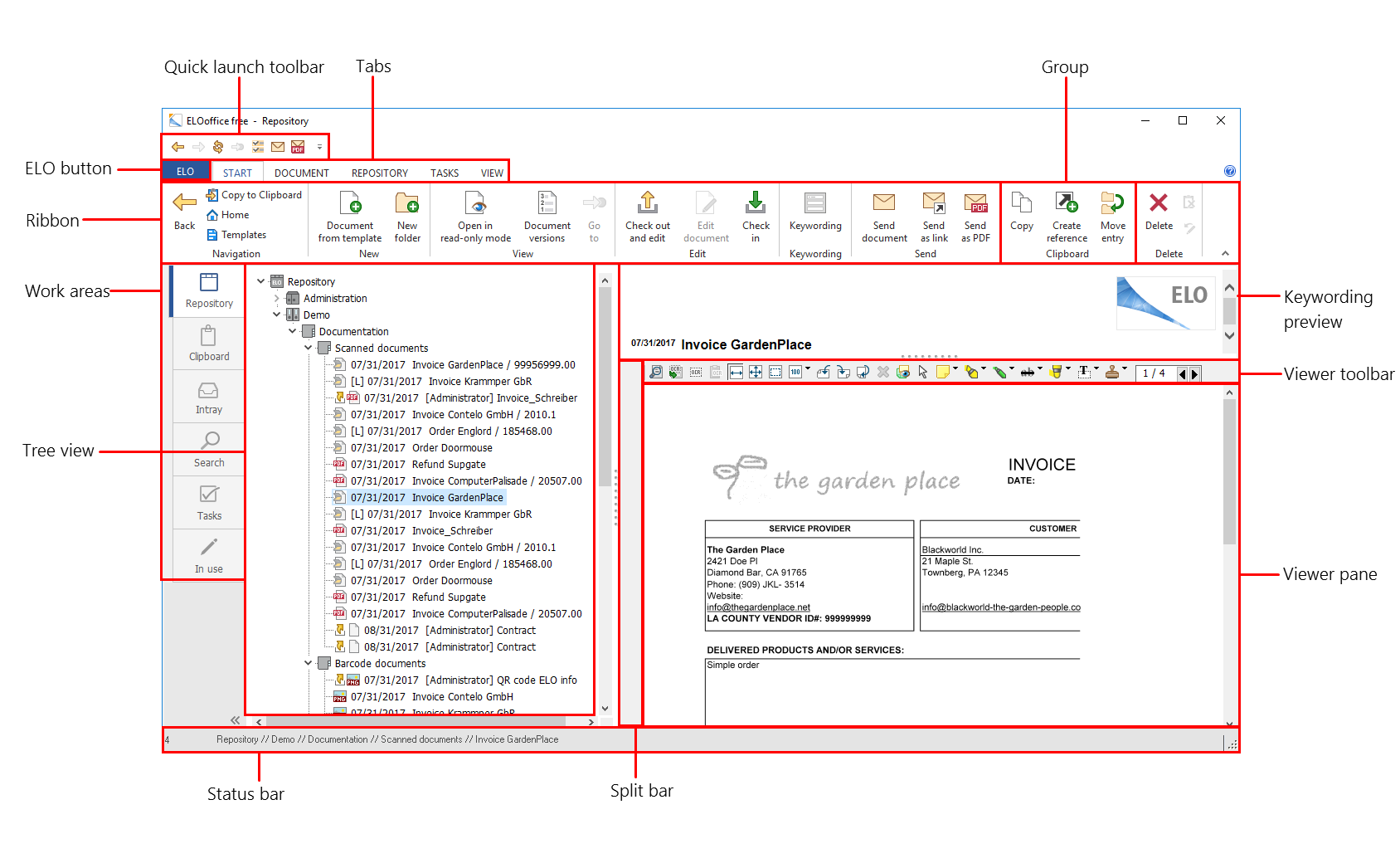Viewport: 1400px width, 868px height.
Task: Click the quick launch refresh icon
Action: pyautogui.click(x=218, y=147)
